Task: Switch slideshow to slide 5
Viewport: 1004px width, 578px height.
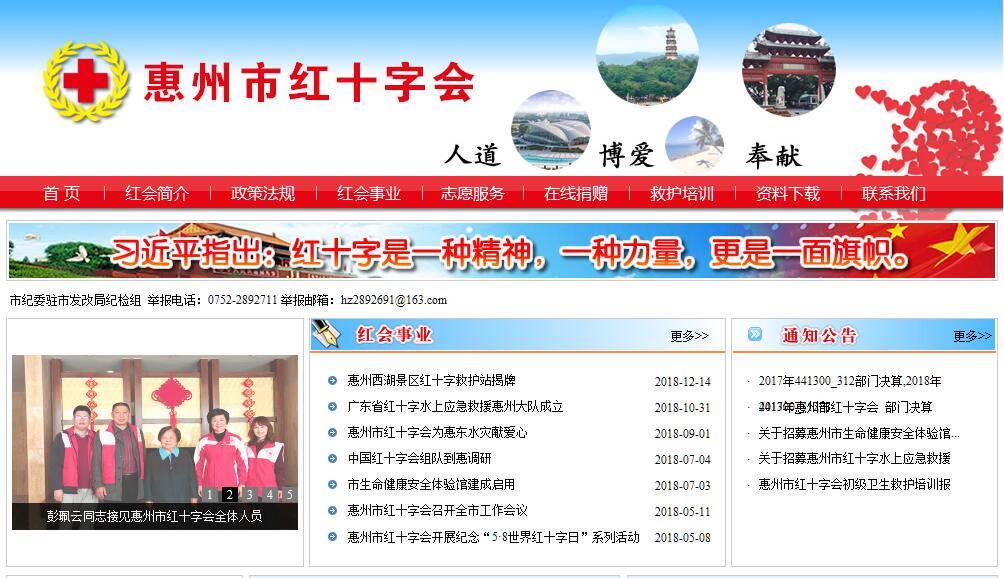Action: point(289,494)
